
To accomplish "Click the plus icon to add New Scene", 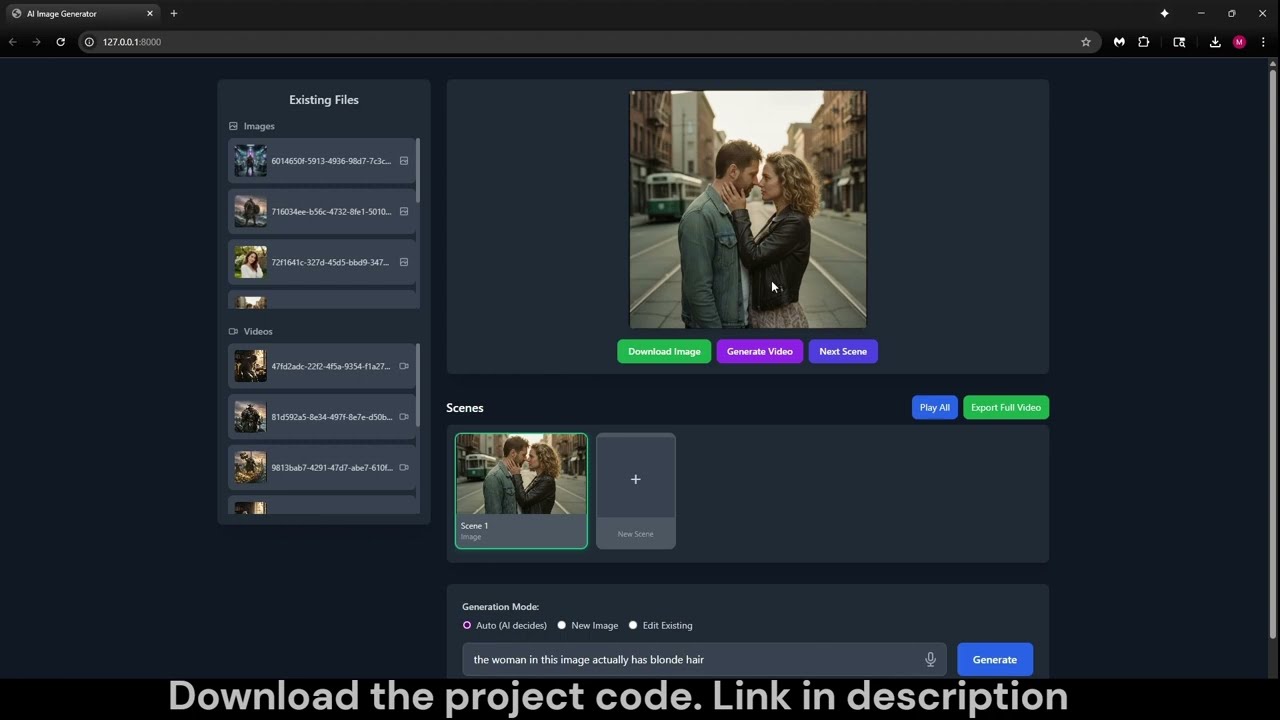I will coord(635,480).
